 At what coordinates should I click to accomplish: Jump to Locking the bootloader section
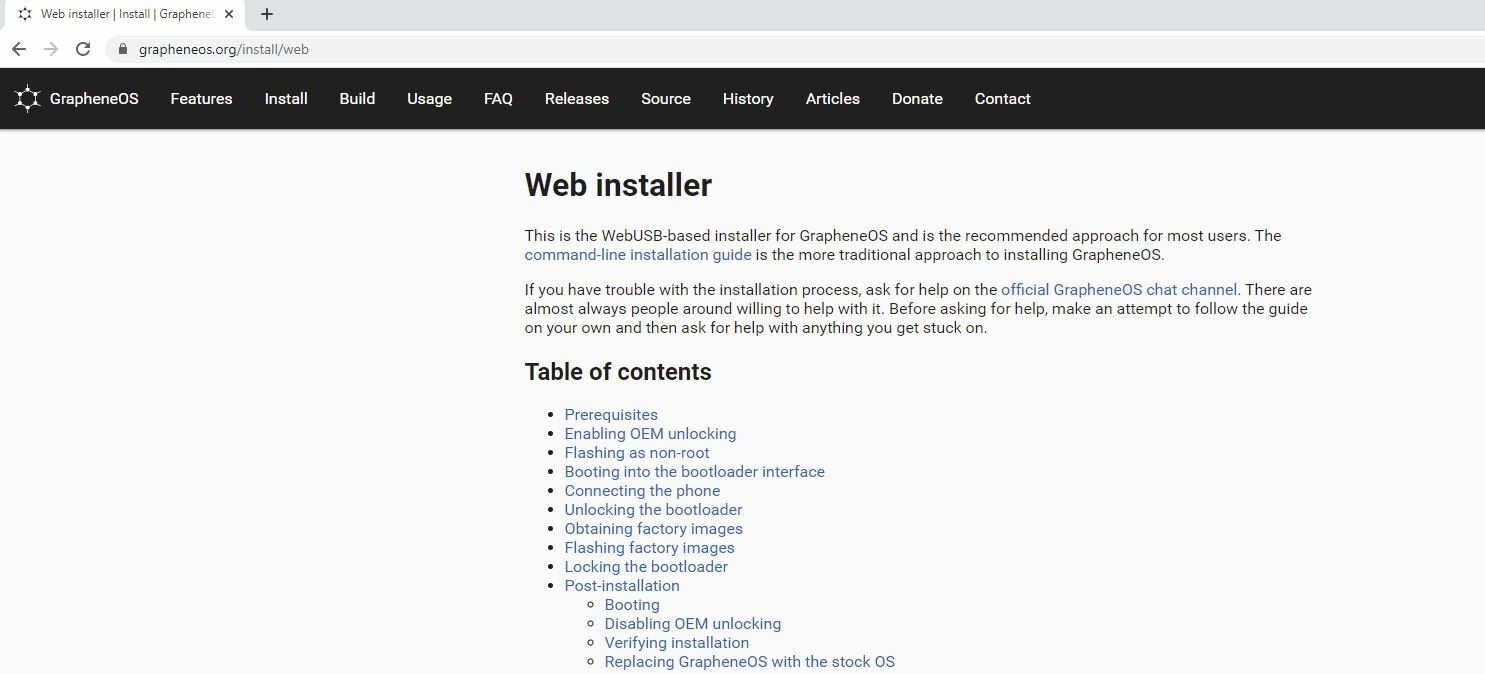(x=646, y=567)
